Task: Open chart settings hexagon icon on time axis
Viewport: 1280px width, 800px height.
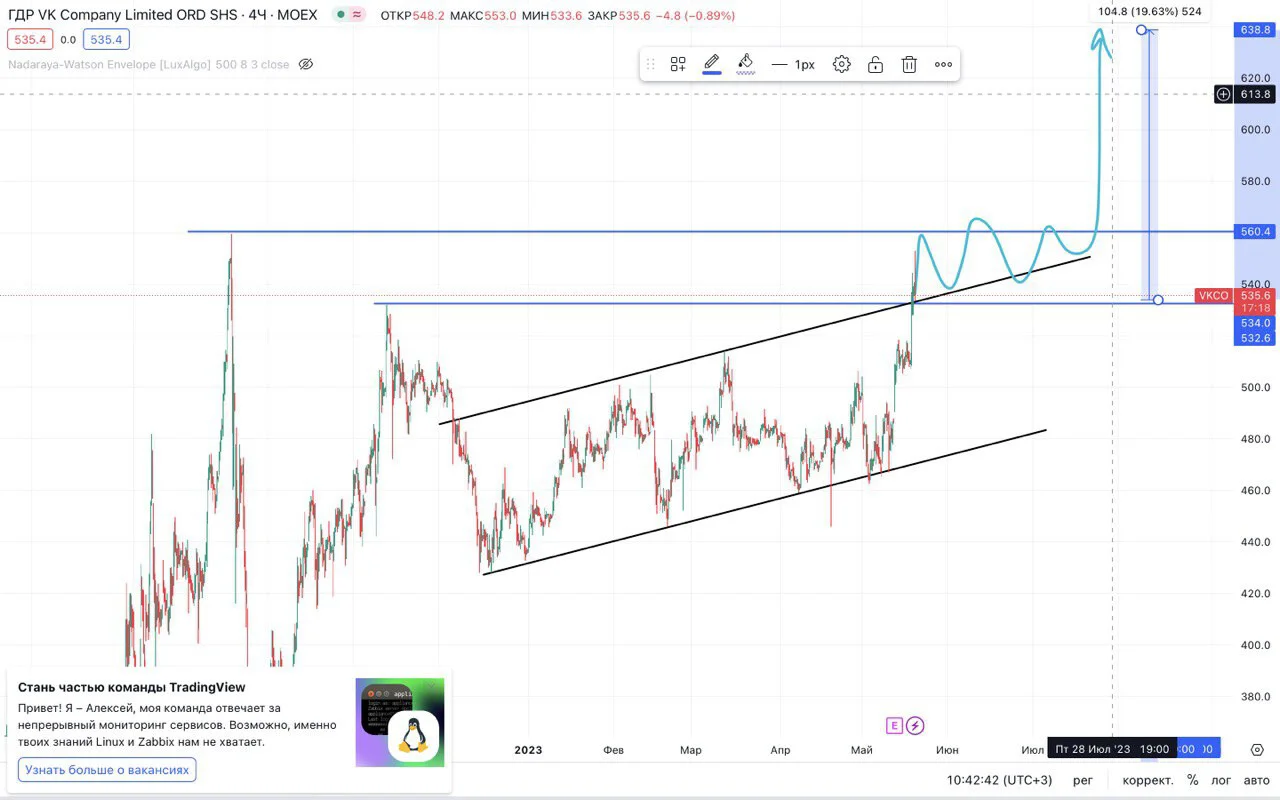Action: 1258,749
